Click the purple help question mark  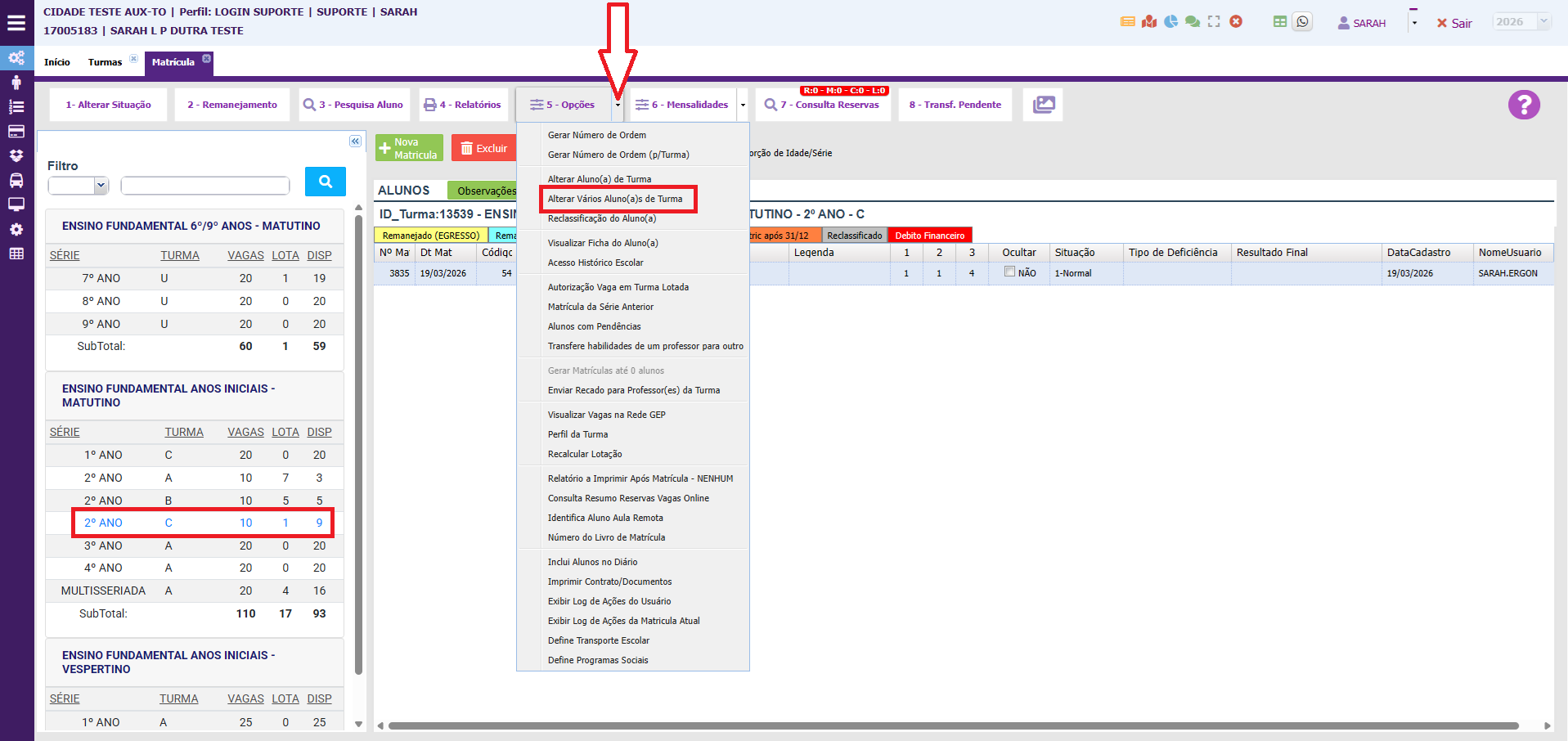click(1523, 105)
